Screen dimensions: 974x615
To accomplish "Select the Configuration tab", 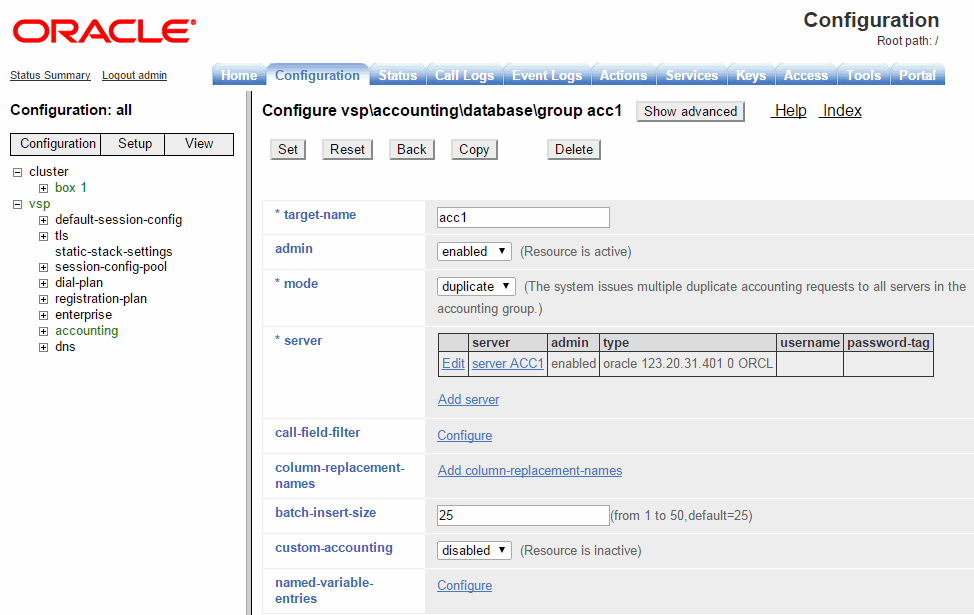I will (317, 75).
